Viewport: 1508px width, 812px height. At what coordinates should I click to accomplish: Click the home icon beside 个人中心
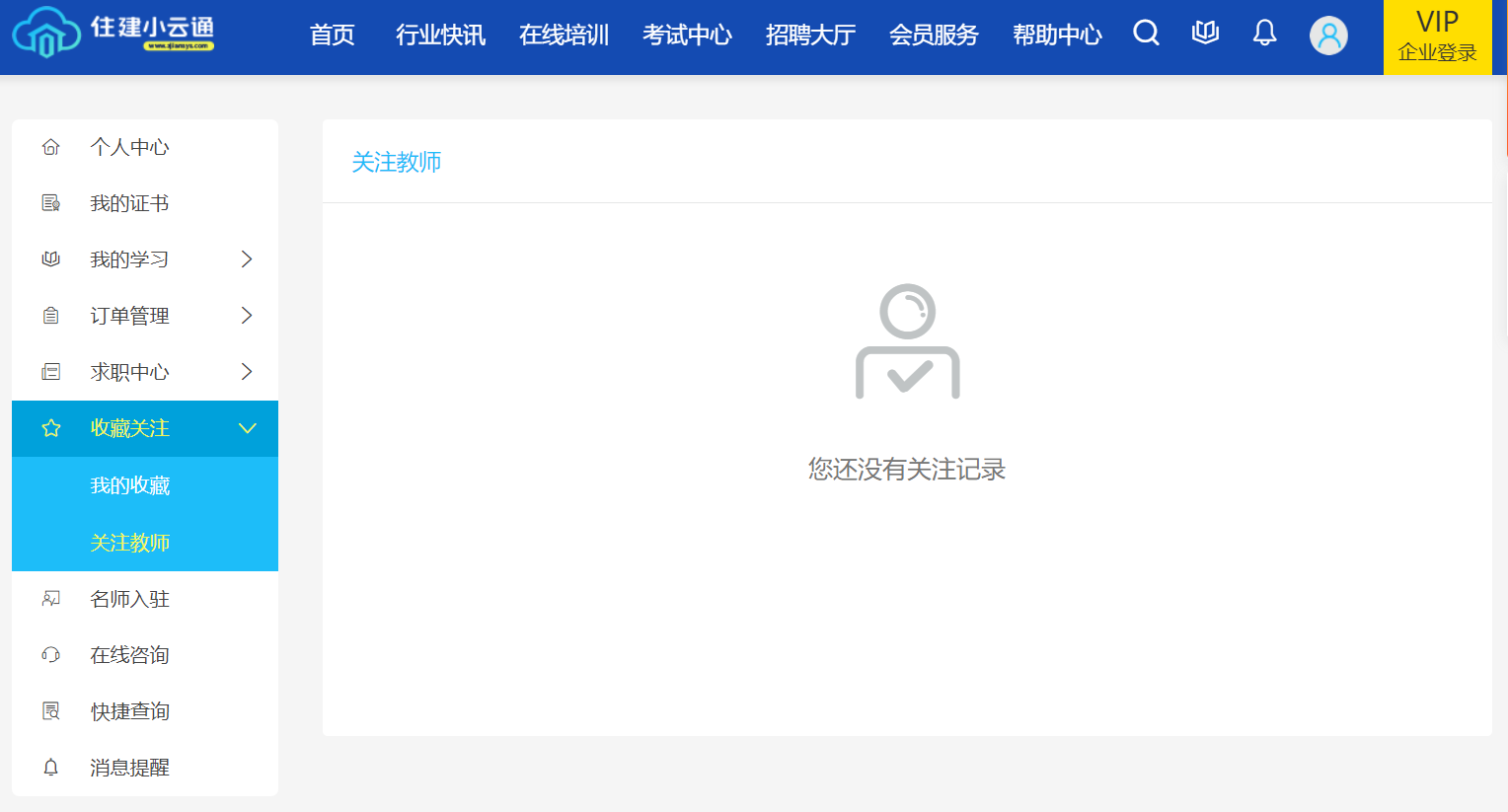pos(51,147)
